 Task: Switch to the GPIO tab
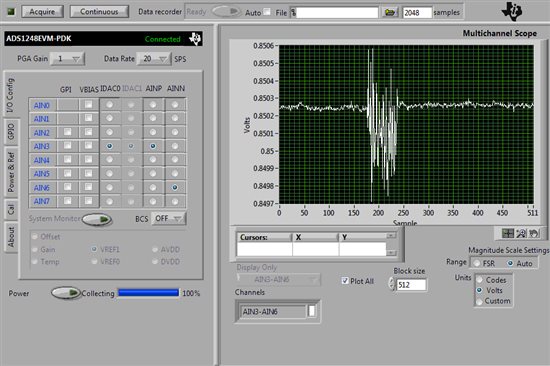[x=11, y=131]
